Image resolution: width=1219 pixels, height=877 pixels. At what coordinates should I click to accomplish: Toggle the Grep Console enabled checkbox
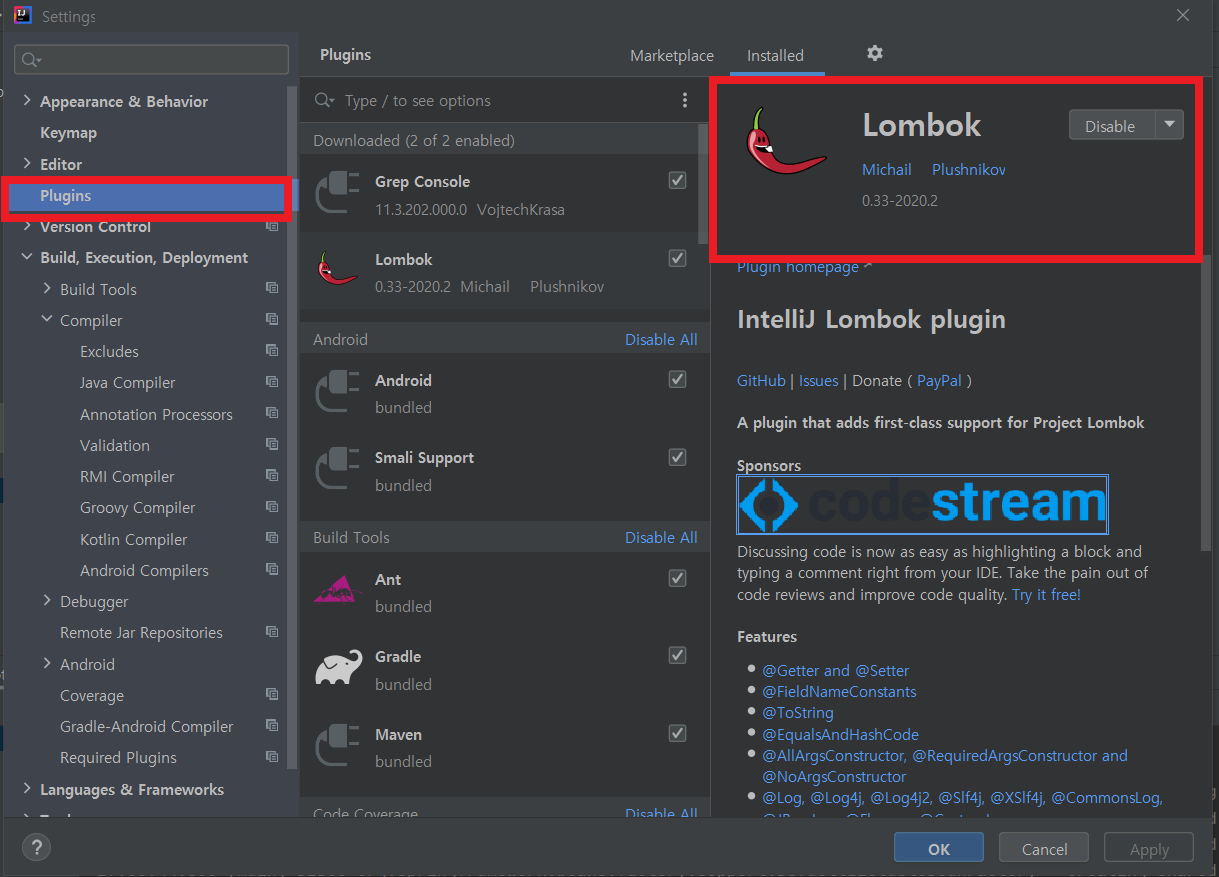[x=678, y=181]
